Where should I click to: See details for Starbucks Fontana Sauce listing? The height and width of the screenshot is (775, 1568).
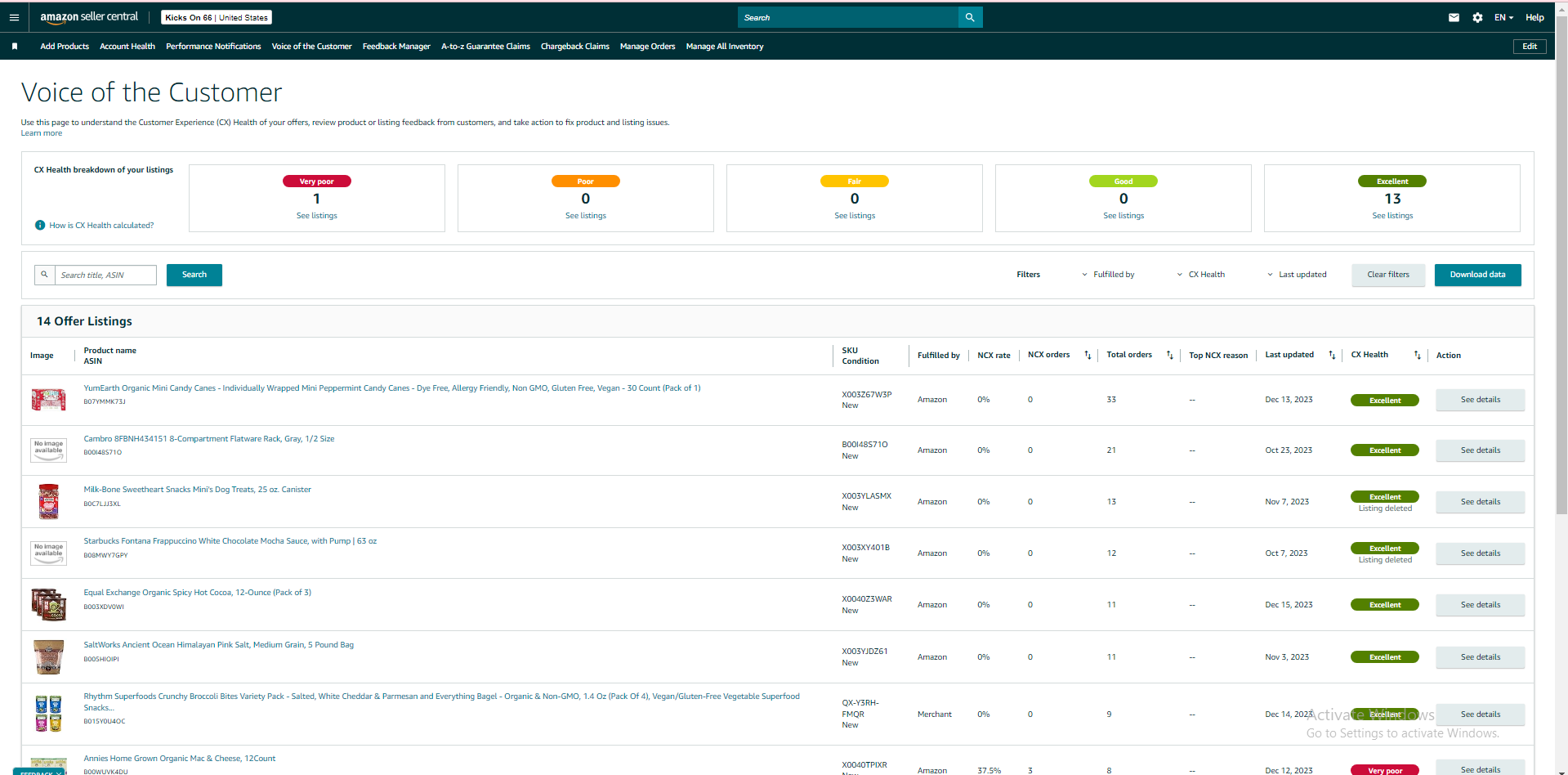[x=1480, y=553]
